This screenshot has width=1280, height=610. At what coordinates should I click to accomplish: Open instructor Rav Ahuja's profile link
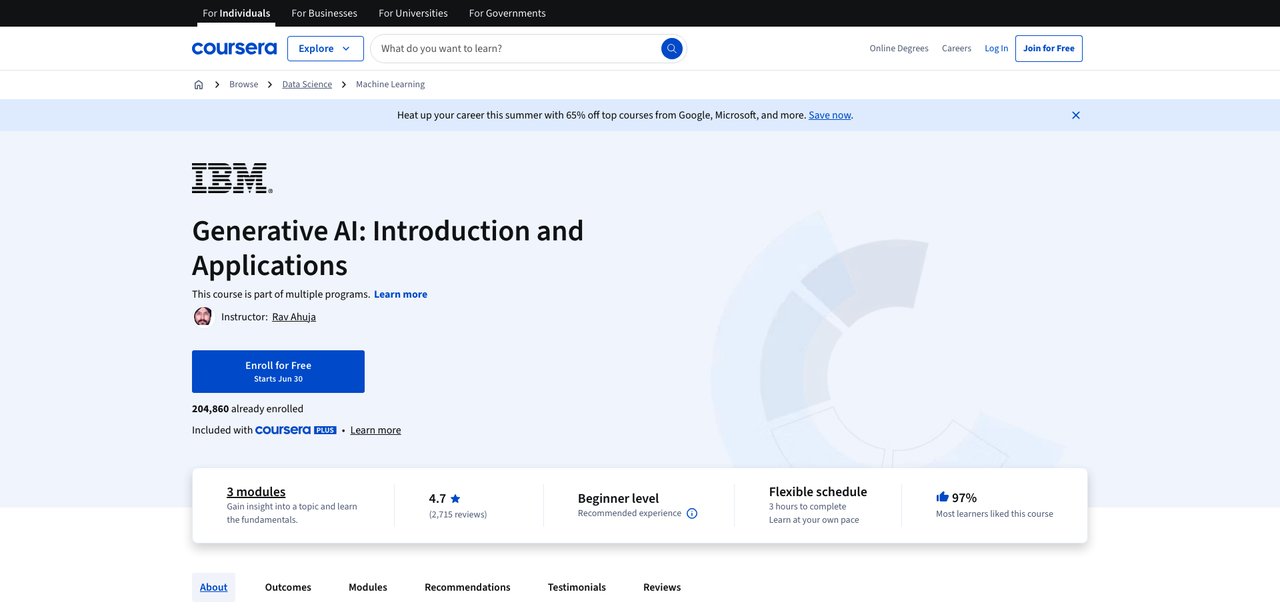pos(294,317)
